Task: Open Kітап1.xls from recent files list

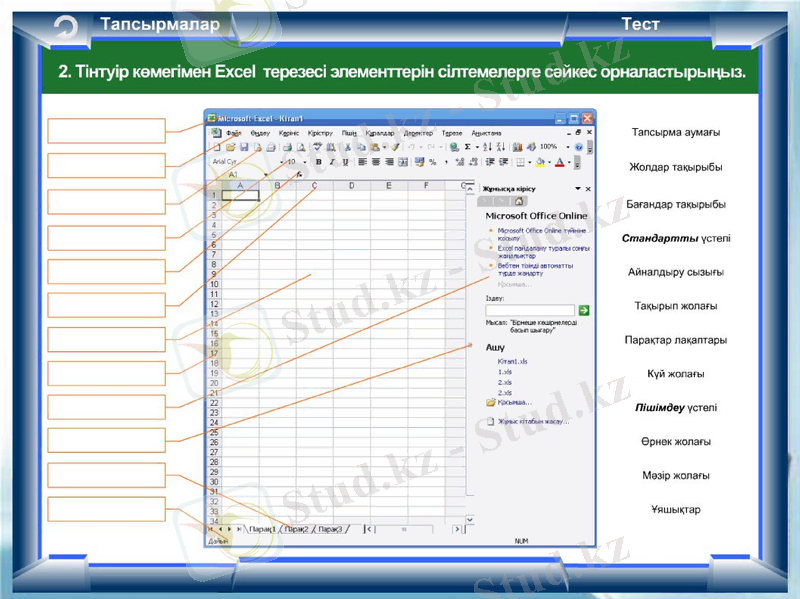Action: click(512, 360)
